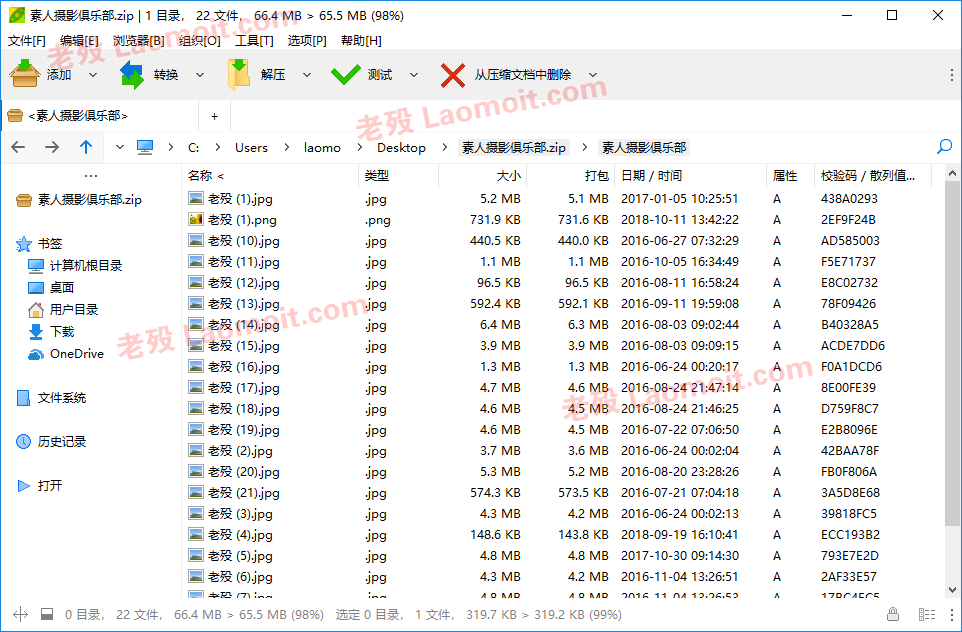
Task: Click the computer icon in address bar
Action: point(145,147)
